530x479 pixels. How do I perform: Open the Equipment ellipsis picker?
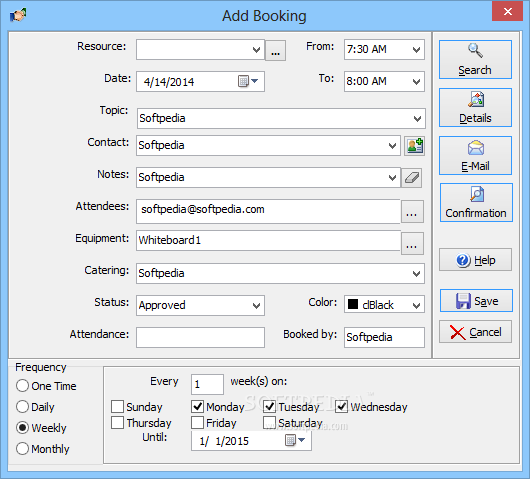pyautogui.click(x=412, y=244)
